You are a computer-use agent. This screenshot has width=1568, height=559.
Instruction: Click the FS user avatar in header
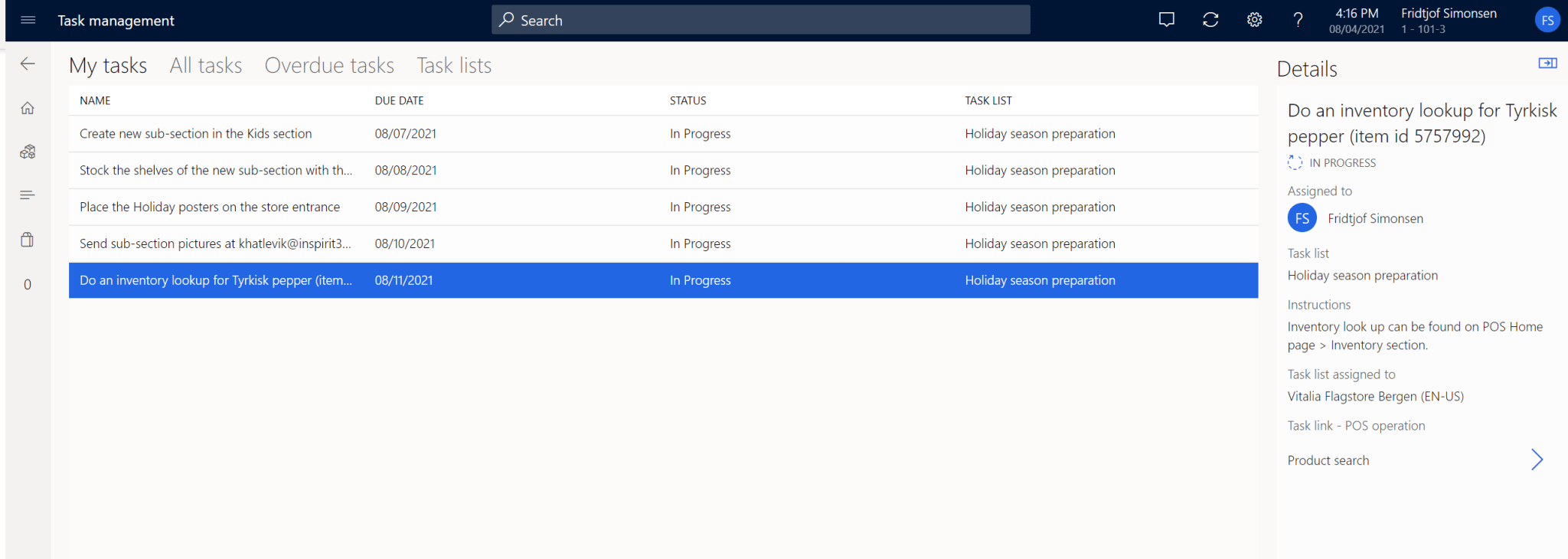[x=1547, y=21]
